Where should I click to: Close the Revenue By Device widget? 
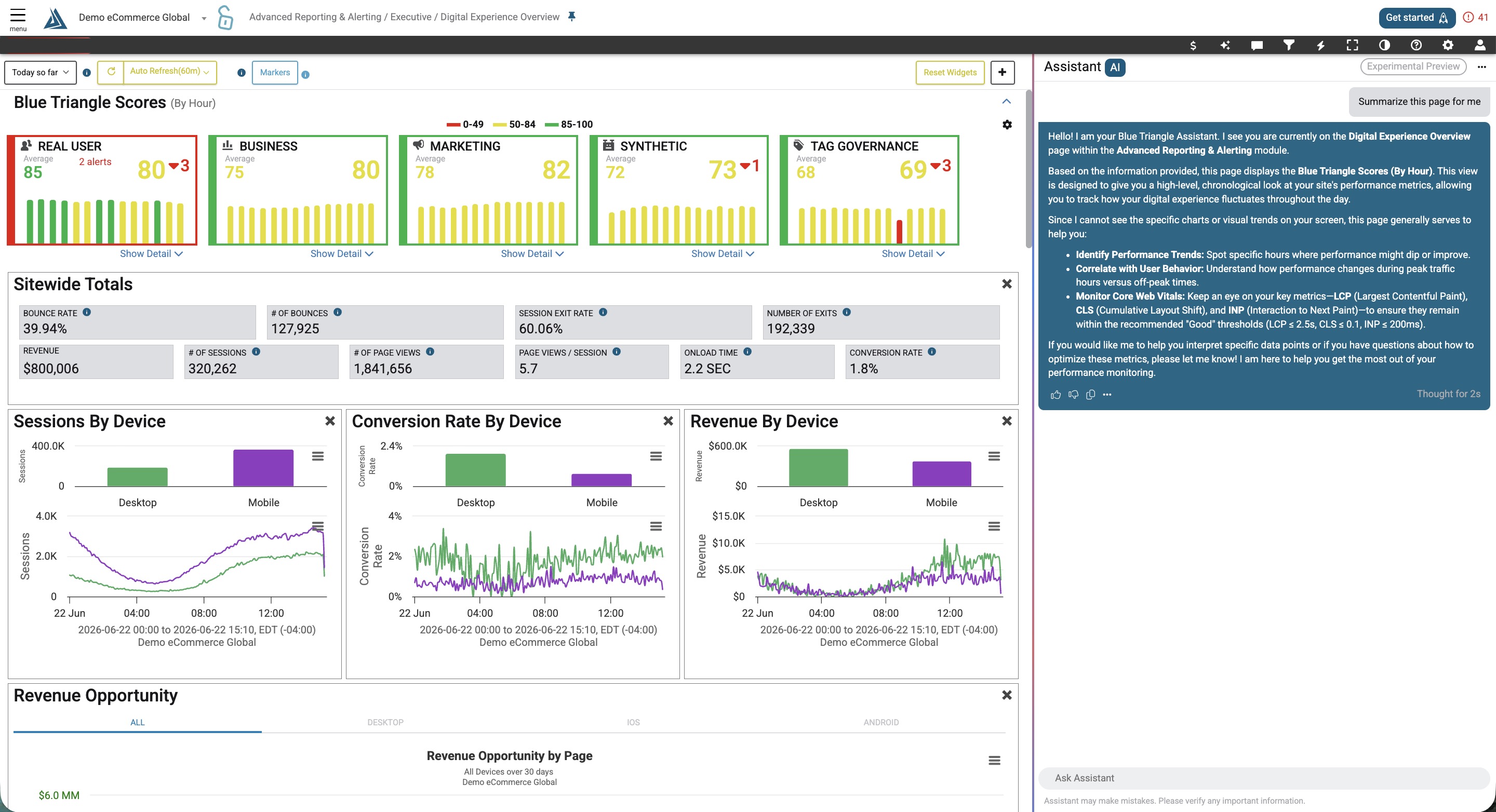1007,421
